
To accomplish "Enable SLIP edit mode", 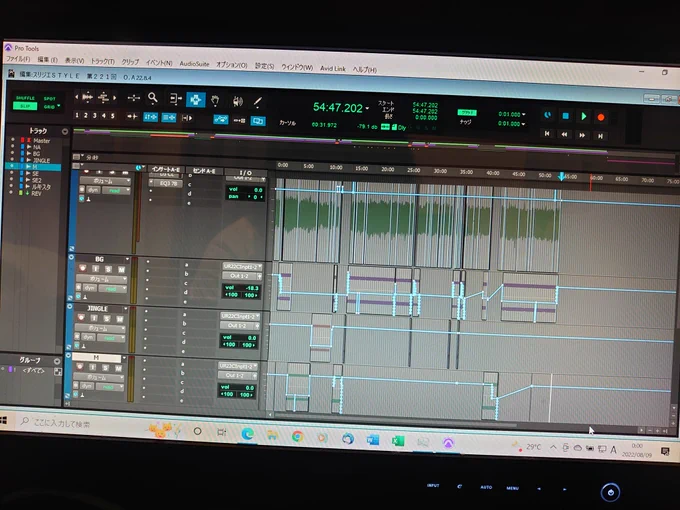I will (x=25, y=106).
